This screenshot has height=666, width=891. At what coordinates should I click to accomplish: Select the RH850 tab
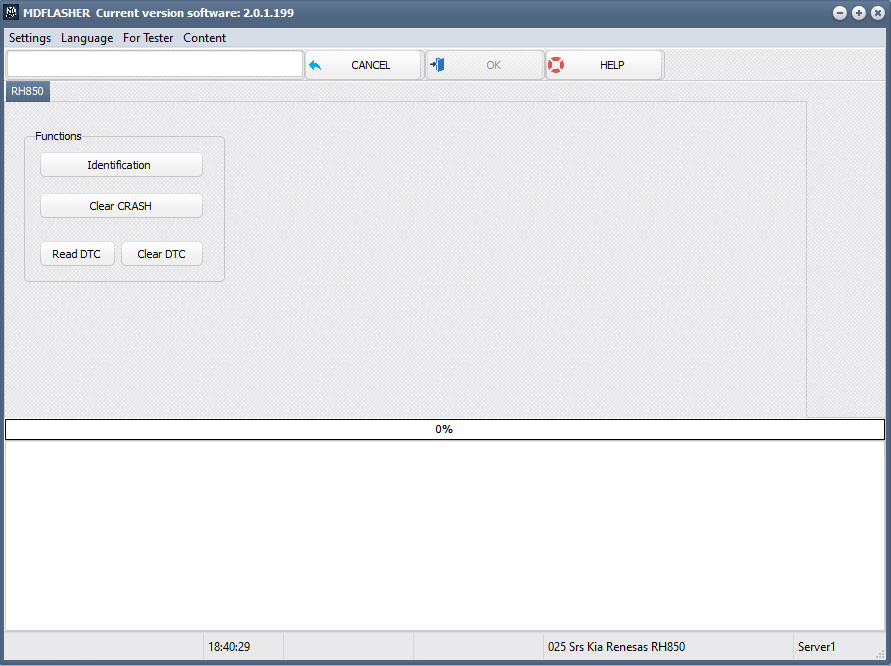pos(27,91)
